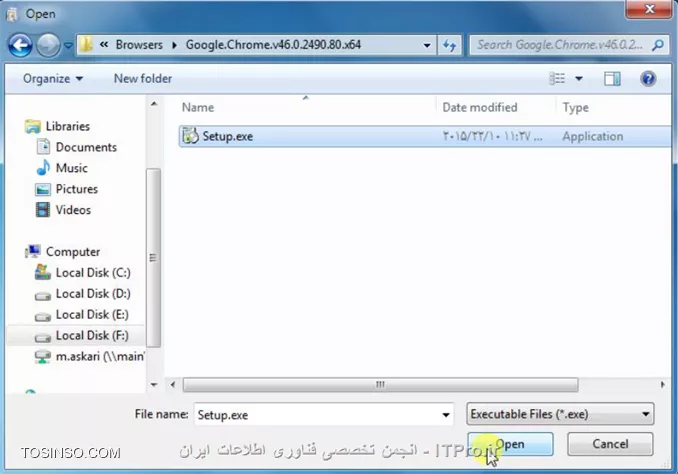Click the Videos filmstrip icon
Screen dimensions: 678x474
43,210
